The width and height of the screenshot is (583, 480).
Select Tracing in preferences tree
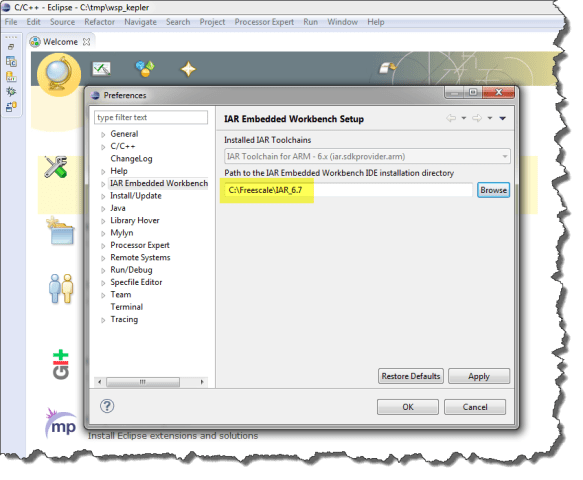click(x=124, y=319)
